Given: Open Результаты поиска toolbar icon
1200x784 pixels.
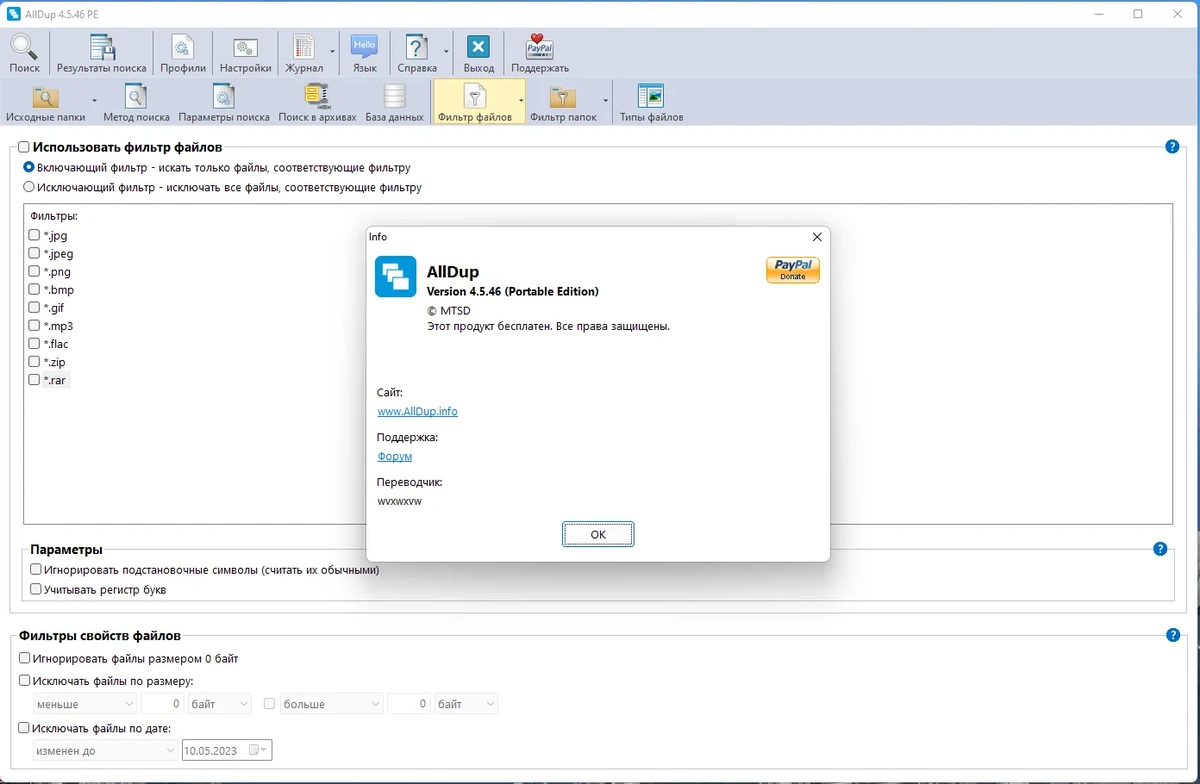Looking at the screenshot, I should pos(101,53).
